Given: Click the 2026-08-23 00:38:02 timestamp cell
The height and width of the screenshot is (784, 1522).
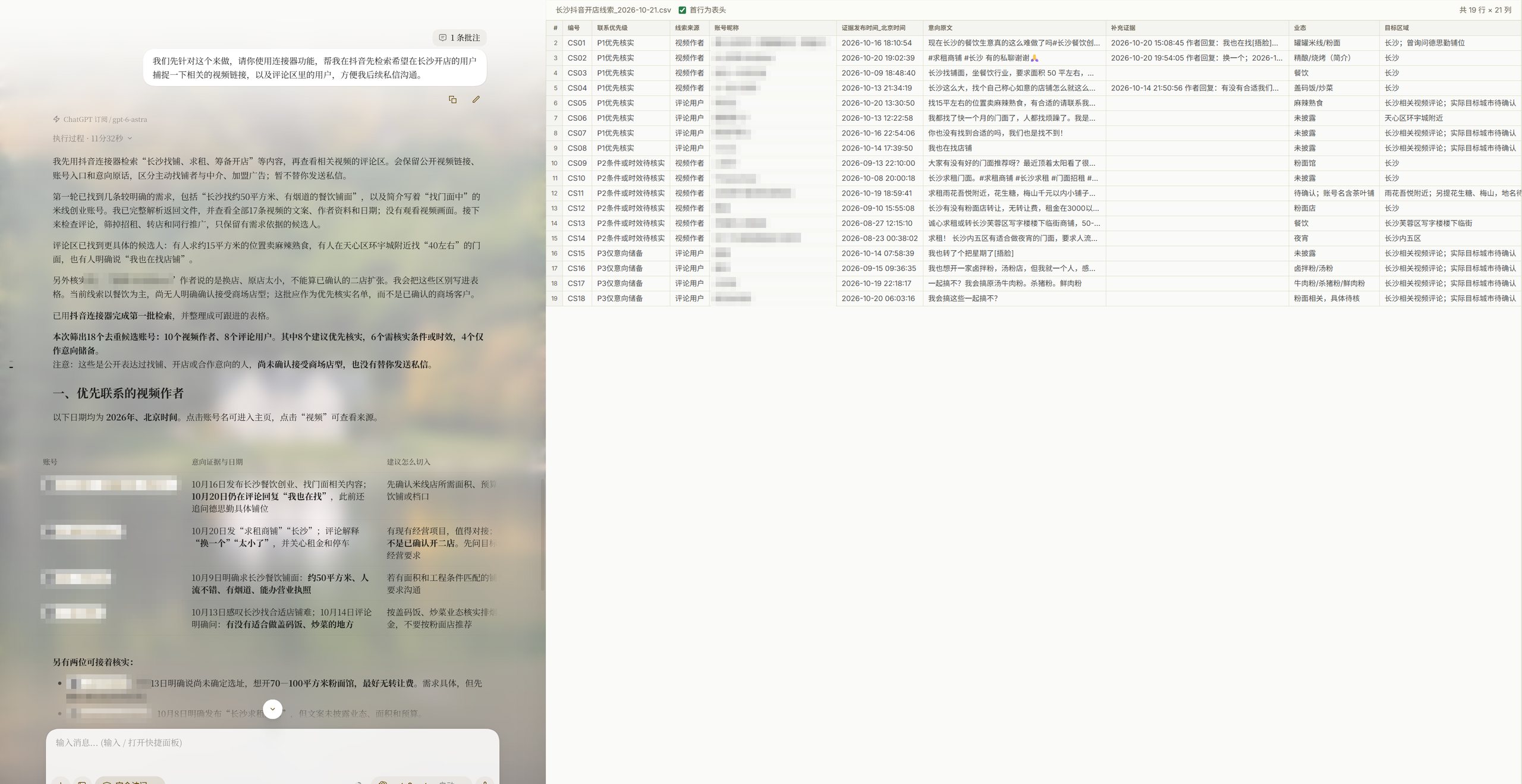Looking at the screenshot, I should click(x=879, y=238).
